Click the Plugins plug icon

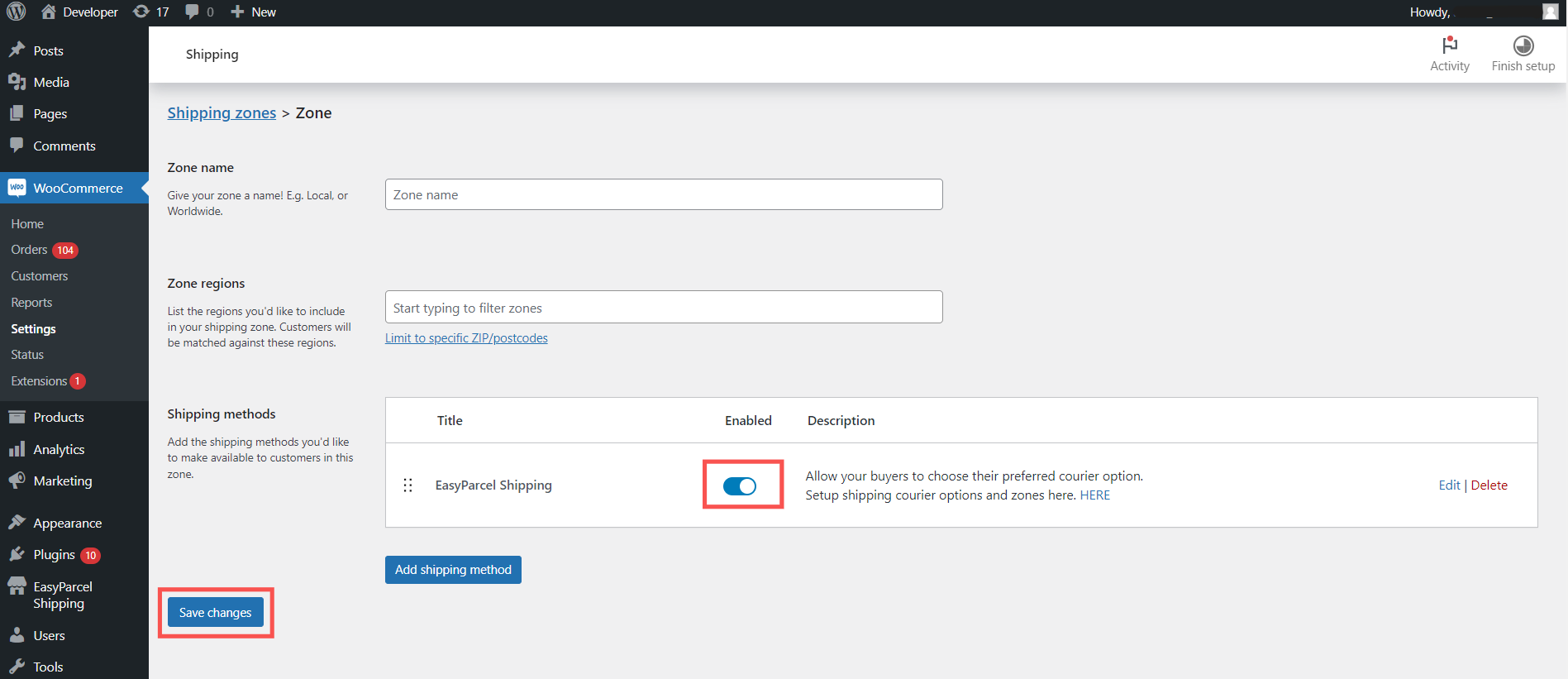coord(17,554)
